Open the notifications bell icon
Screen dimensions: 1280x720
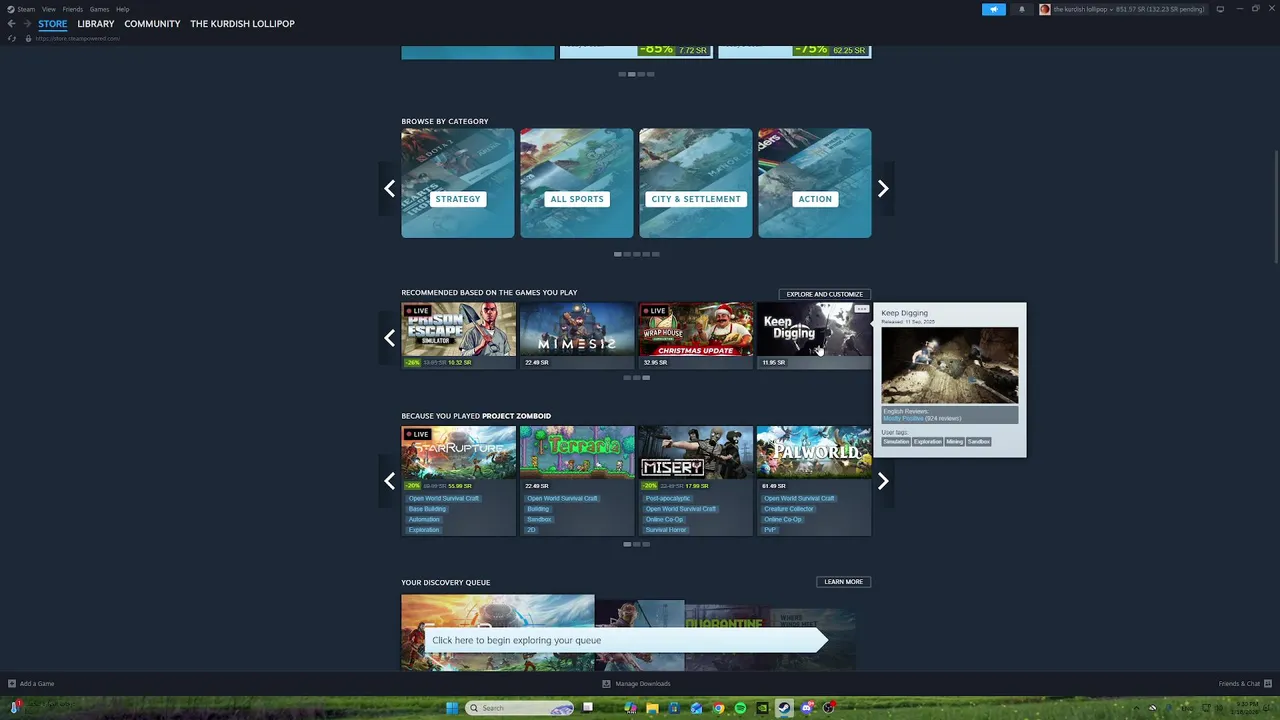pyautogui.click(x=1021, y=9)
